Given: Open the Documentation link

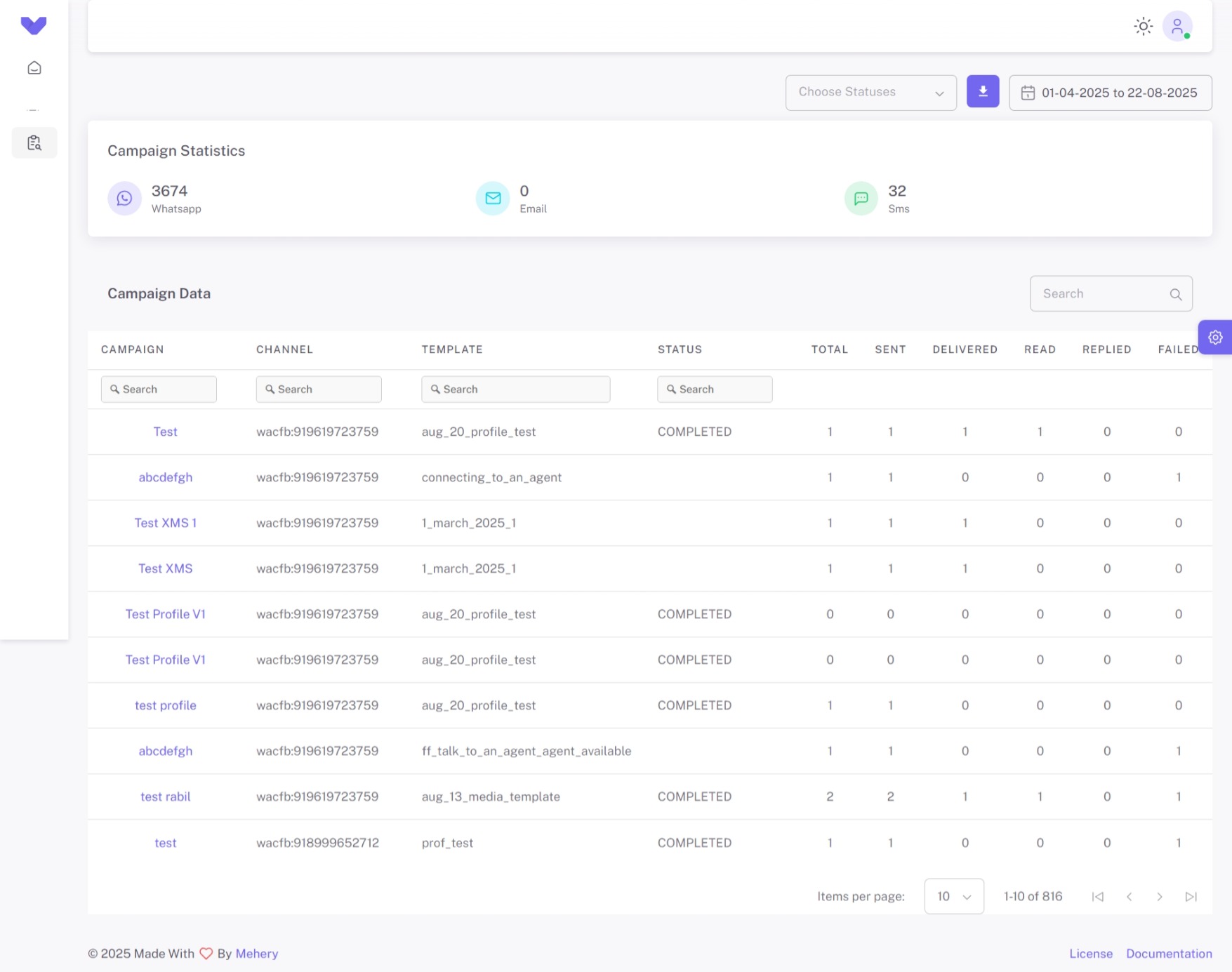Looking at the screenshot, I should click(x=1169, y=954).
